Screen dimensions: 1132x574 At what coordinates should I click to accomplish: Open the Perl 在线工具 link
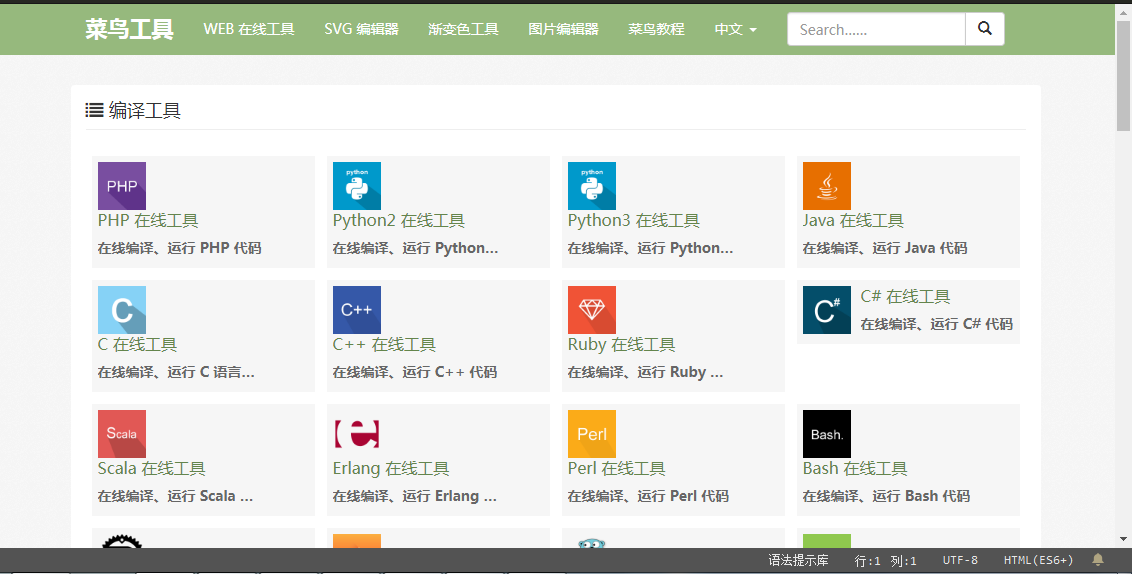tap(617, 469)
